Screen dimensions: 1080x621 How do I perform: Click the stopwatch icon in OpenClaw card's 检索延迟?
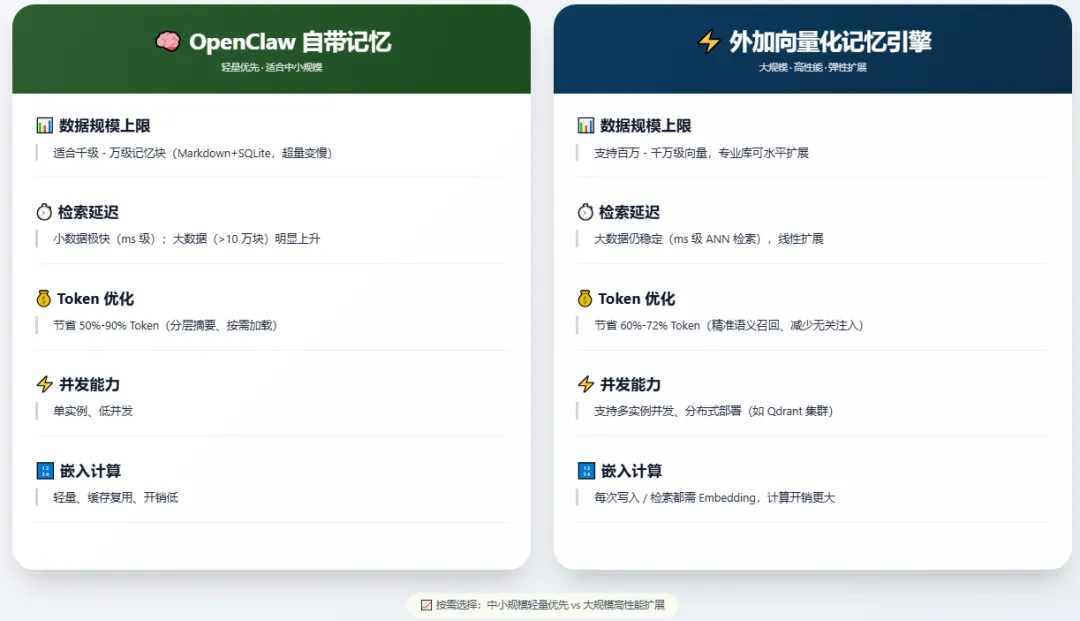coord(44,212)
